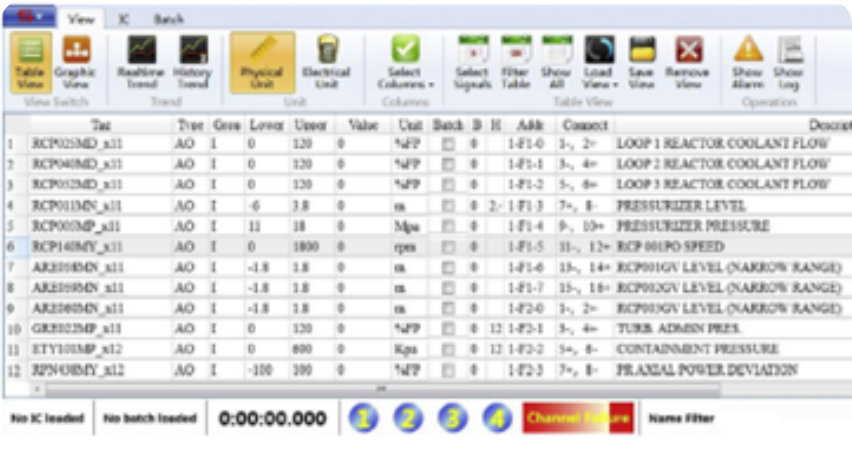Toggle Batch checkbox for RCP025MD_x11
The width and height of the screenshot is (852, 473).
click(x=447, y=144)
